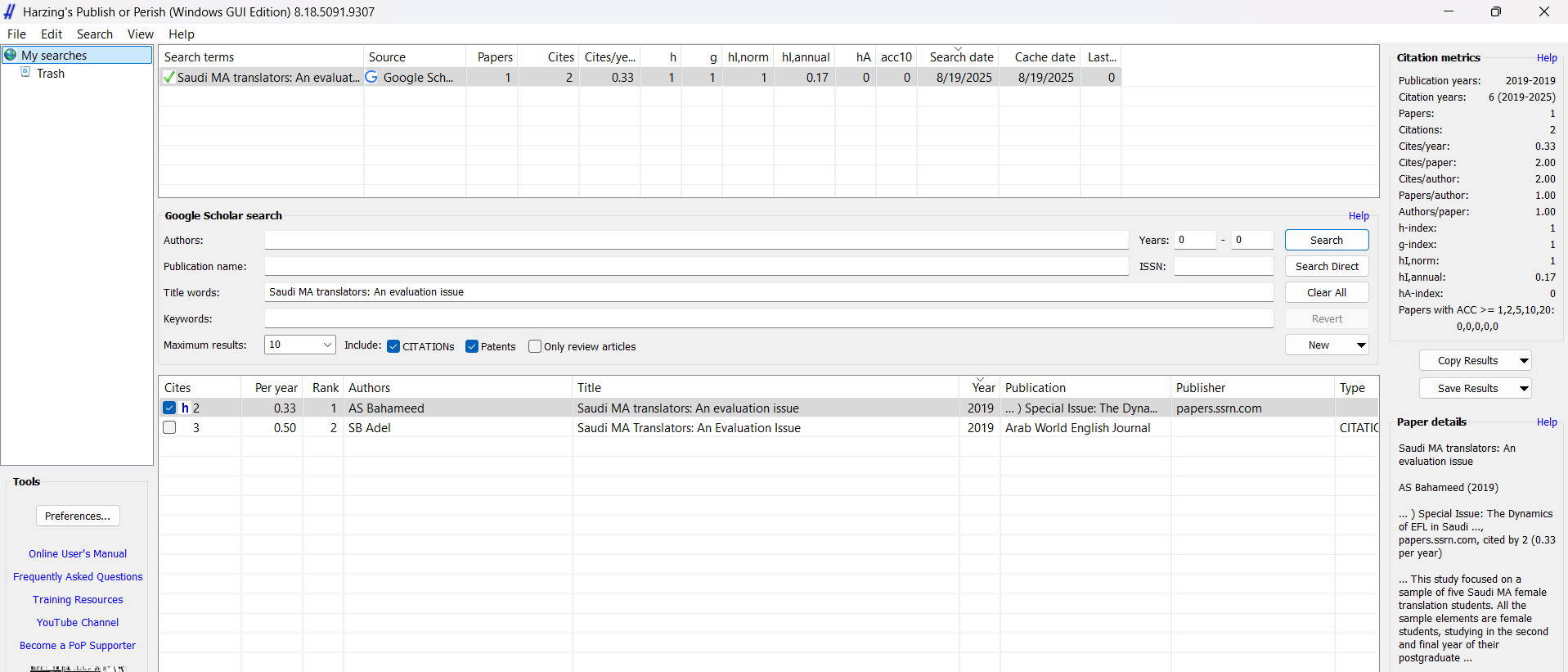
Task: Click into the Authors input field
Action: [x=696, y=240]
